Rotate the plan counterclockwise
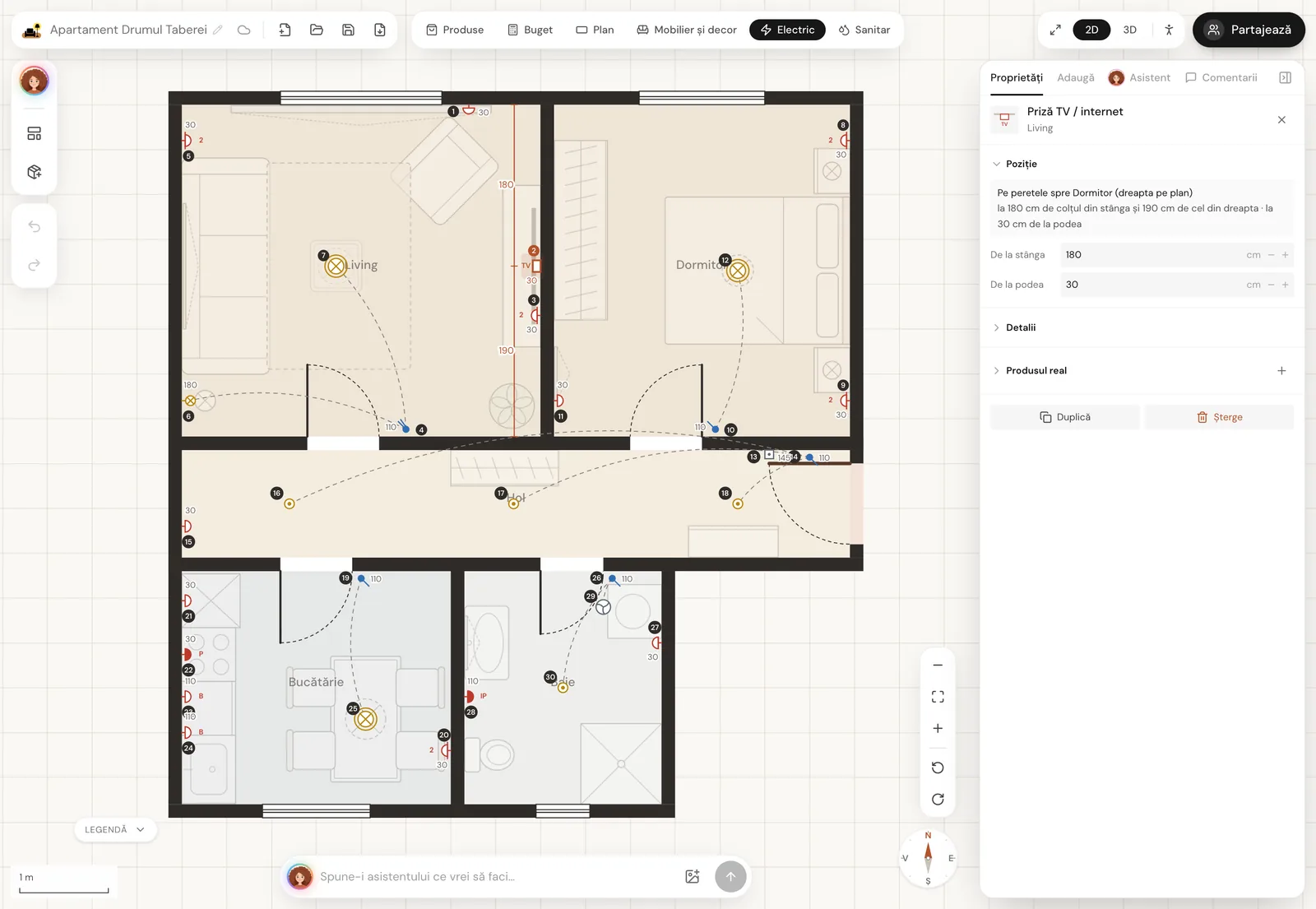Viewport: 1316px width, 909px height. (x=938, y=768)
